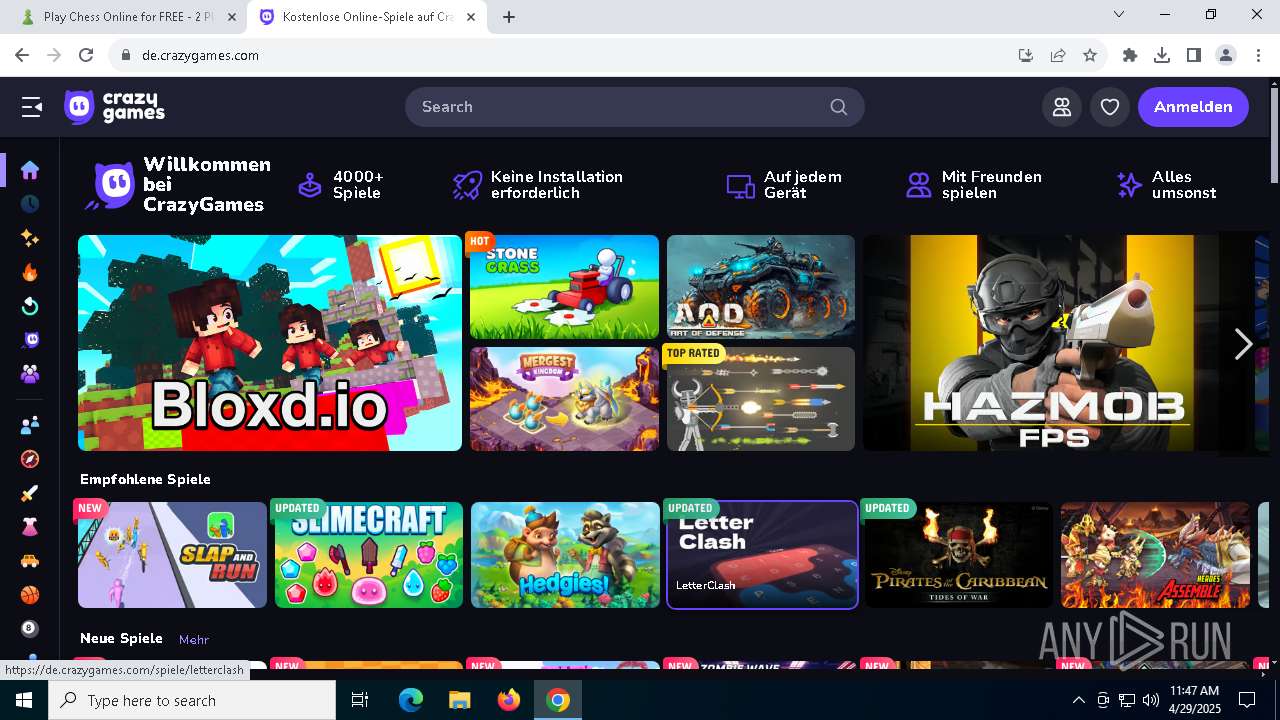The height and width of the screenshot is (720, 1280).
Task: Launch Microsoft Edge from taskbar
Action: point(410,700)
